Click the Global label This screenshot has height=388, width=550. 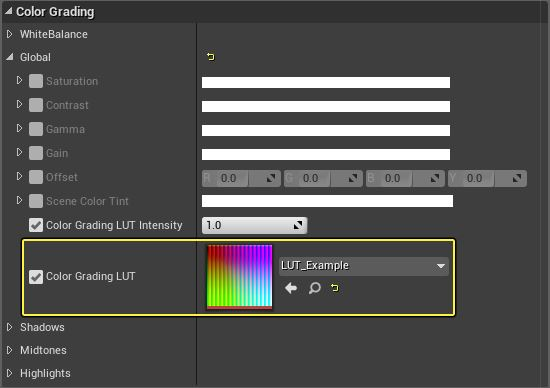(x=35, y=57)
